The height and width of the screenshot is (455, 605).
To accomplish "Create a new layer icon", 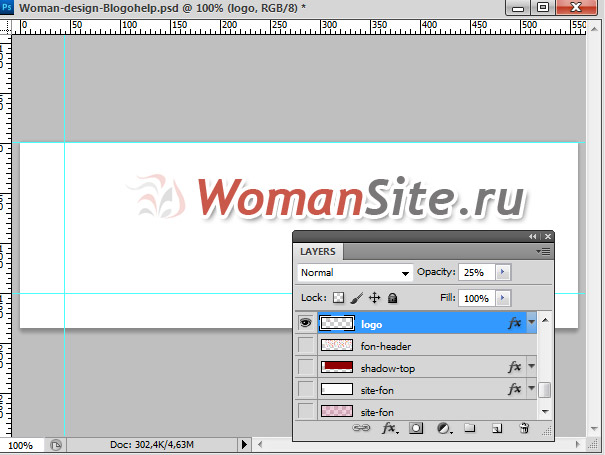I will click(497, 428).
